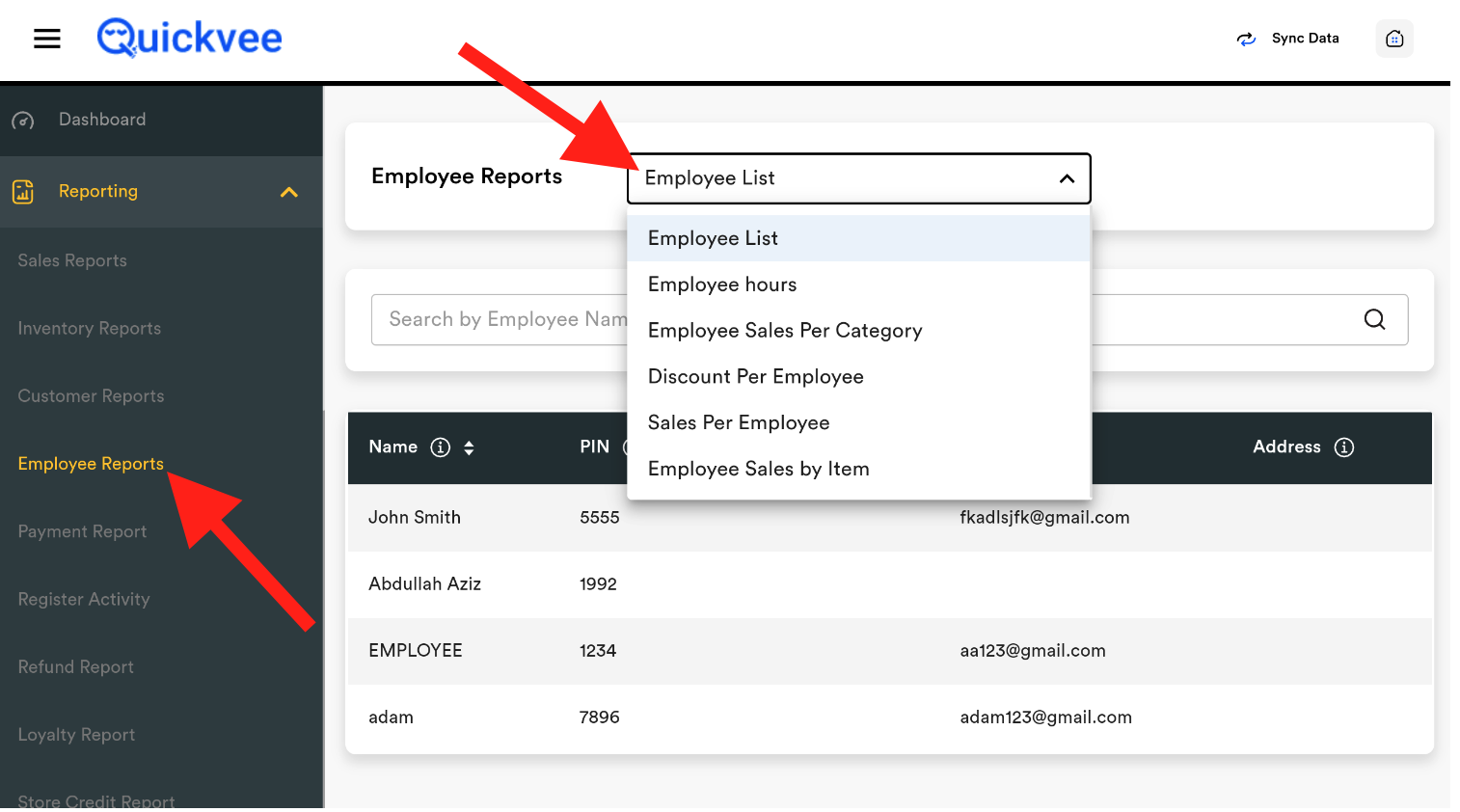Open the hamburger menu icon

pyautogui.click(x=46, y=39)
